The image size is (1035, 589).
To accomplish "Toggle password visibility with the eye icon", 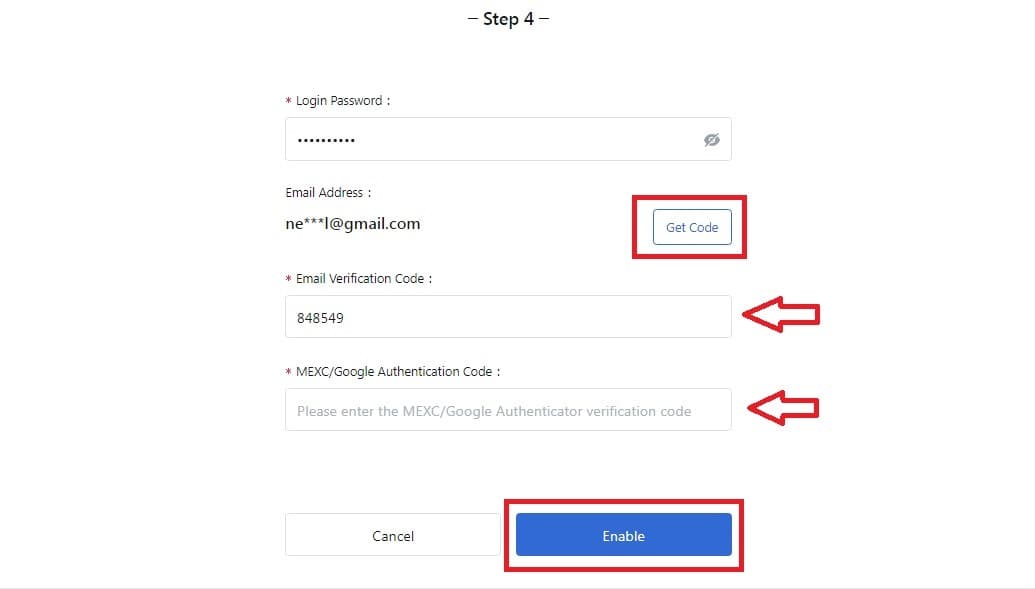I will (x=711, y=140).
